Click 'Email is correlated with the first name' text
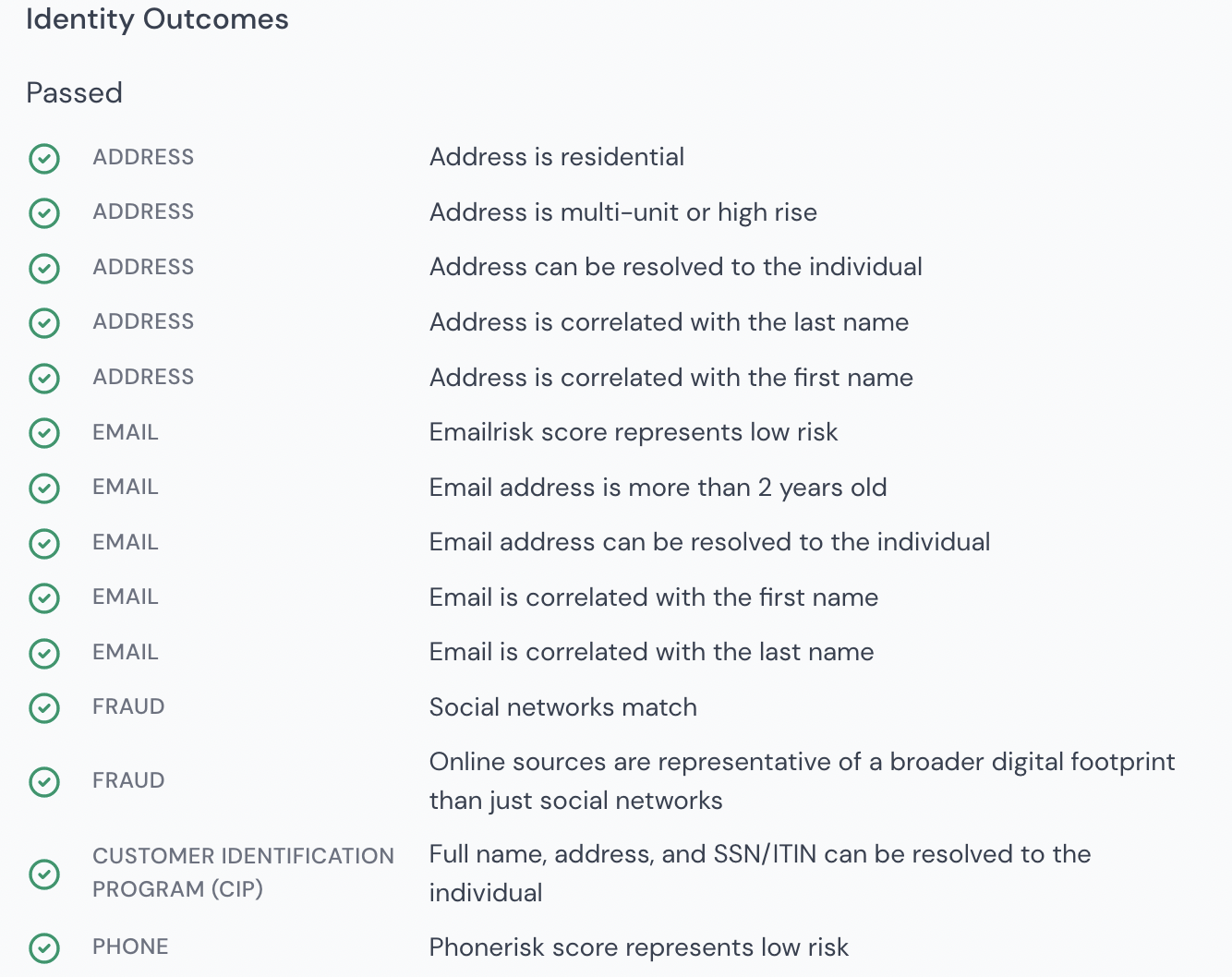Viewport: 1232px width, 977px height. pos(653,597)
